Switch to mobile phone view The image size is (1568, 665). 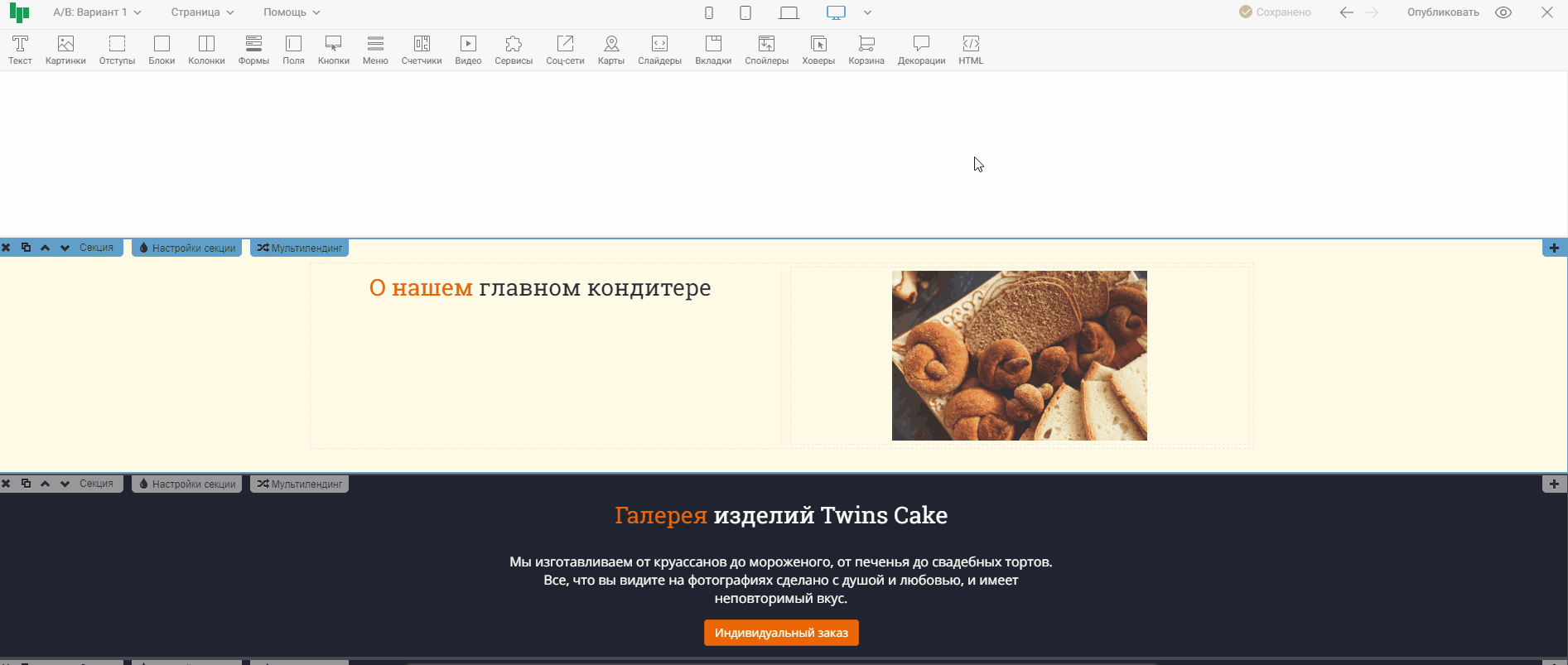pyautogui.click(x=709, y=12)
